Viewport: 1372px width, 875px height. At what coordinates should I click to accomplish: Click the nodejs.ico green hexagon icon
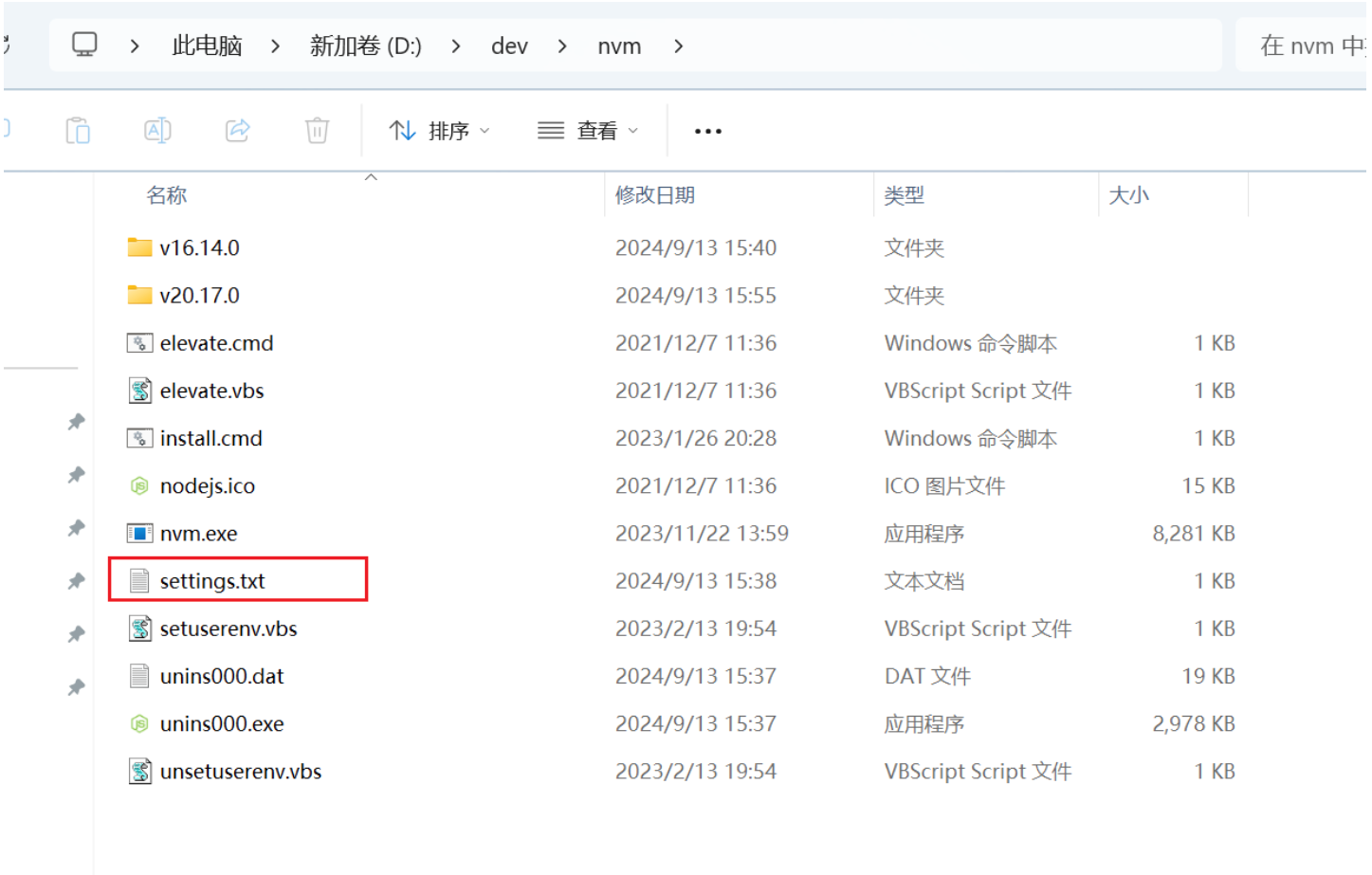(139, 486)
